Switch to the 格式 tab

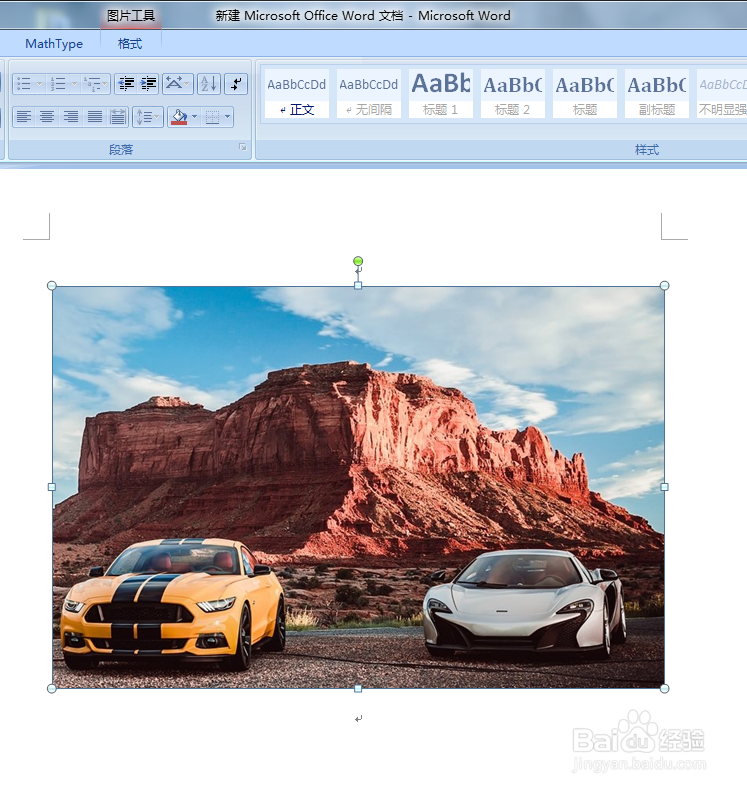point(130,44)
